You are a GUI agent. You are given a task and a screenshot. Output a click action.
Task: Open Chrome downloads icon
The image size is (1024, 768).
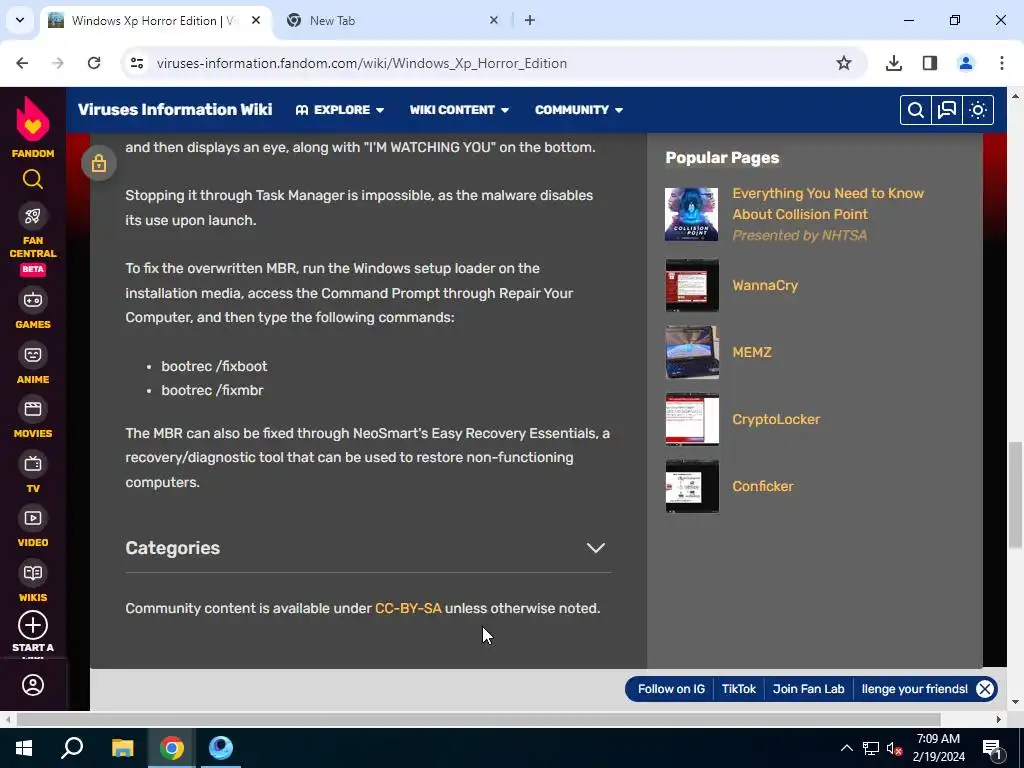click(x=894, y=63)
